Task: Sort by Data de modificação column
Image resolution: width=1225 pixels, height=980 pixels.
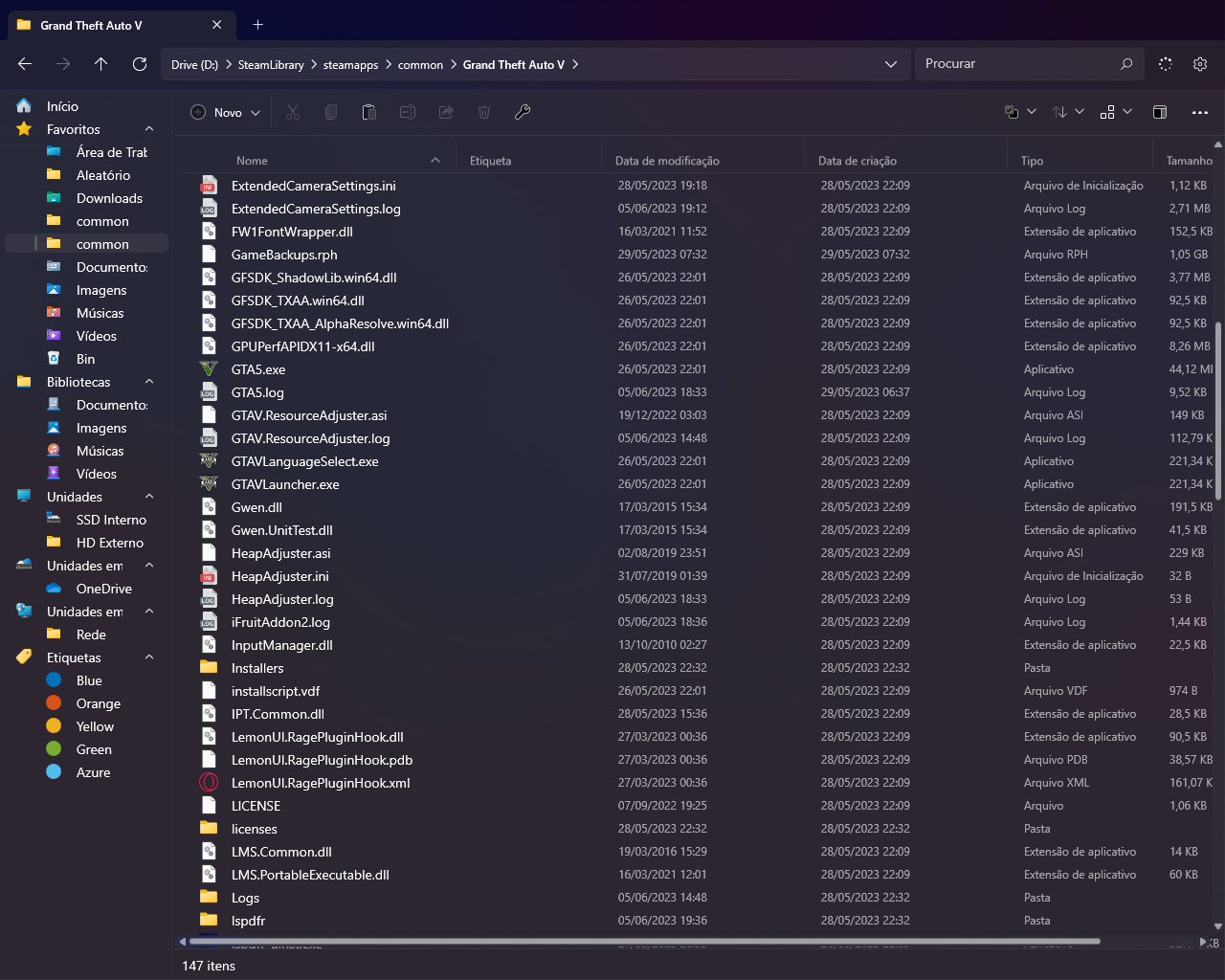Action: tap(667, 161)
